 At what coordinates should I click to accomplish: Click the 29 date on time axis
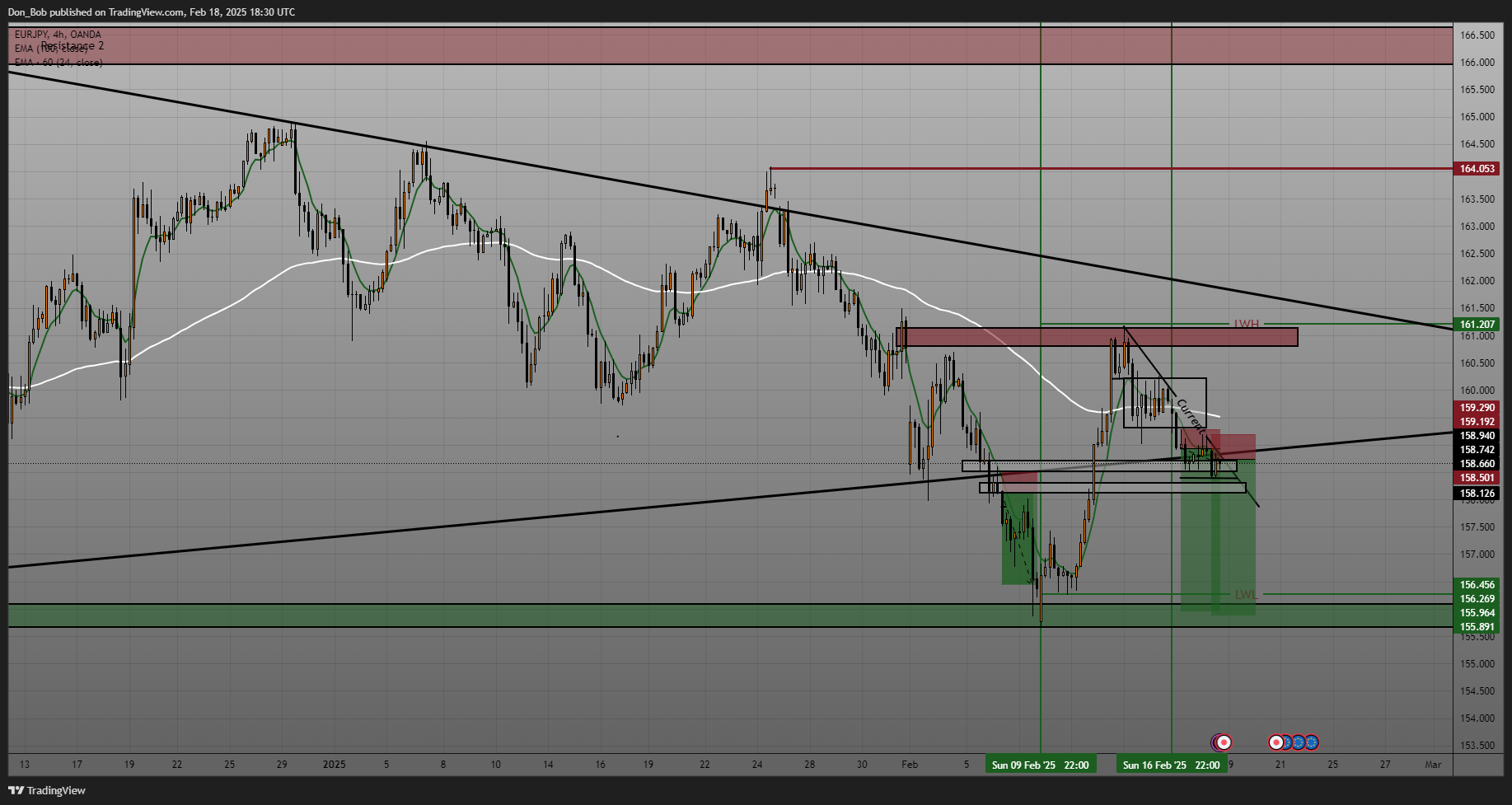[x=282, y=765]
